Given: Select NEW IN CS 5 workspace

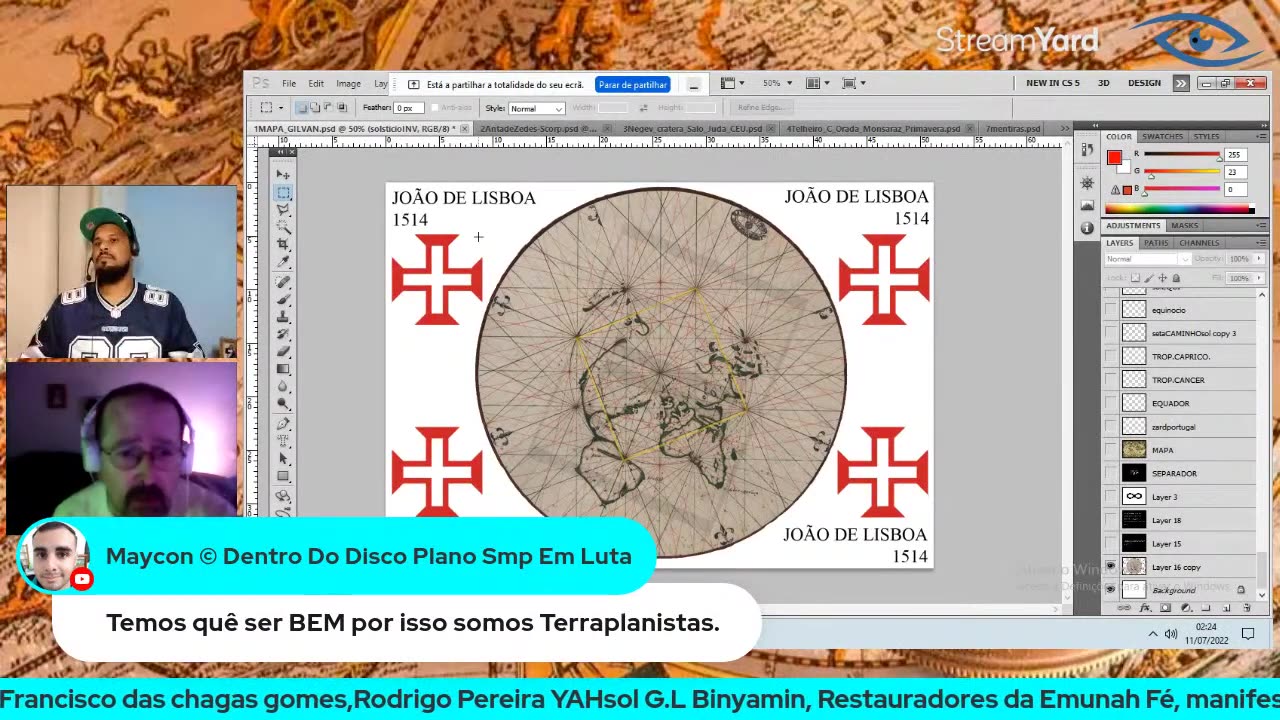Looking at the screenshot, I should pos(1053,83).
